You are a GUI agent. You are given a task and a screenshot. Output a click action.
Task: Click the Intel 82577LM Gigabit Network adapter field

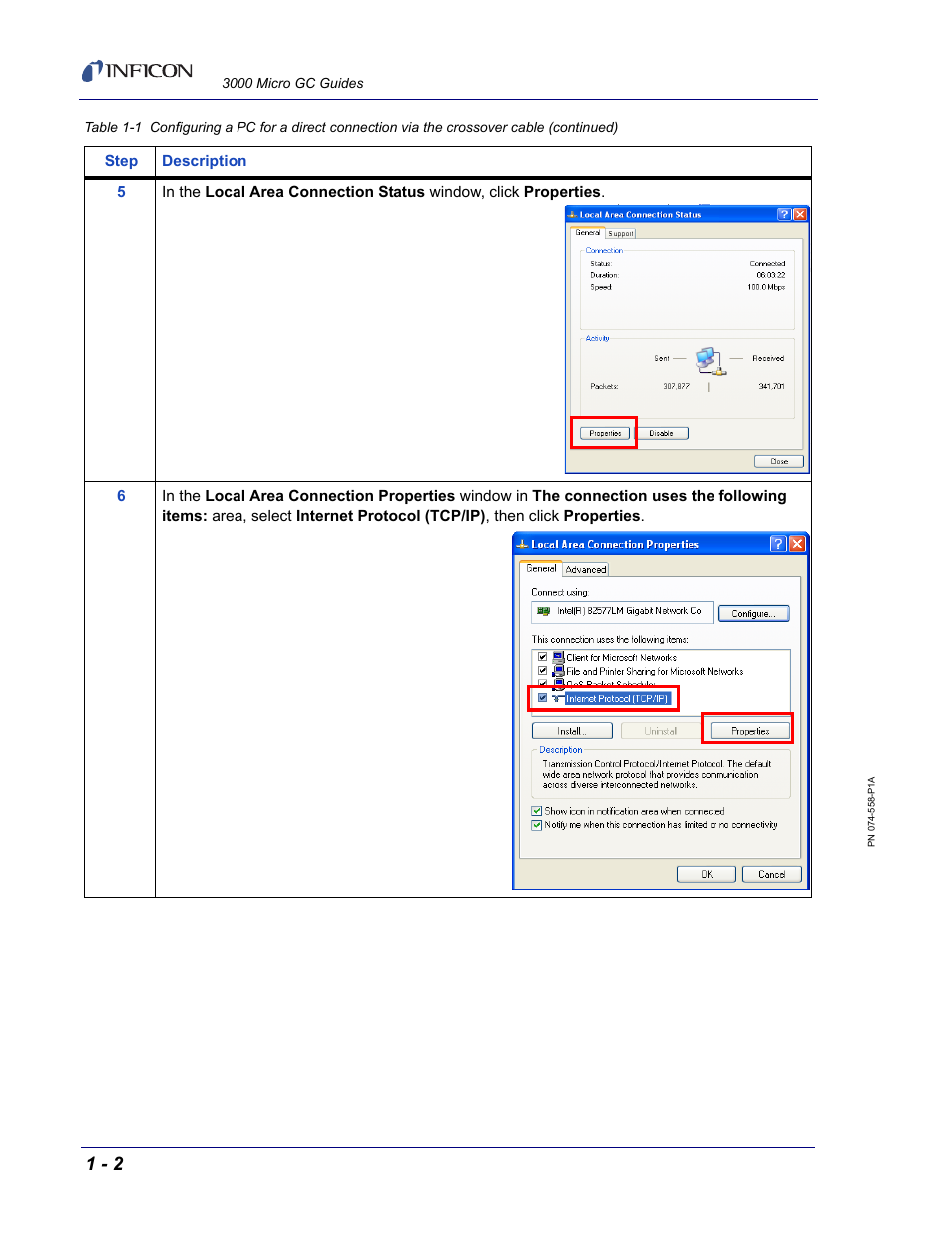pyautogui.click(x=621, y=611)
